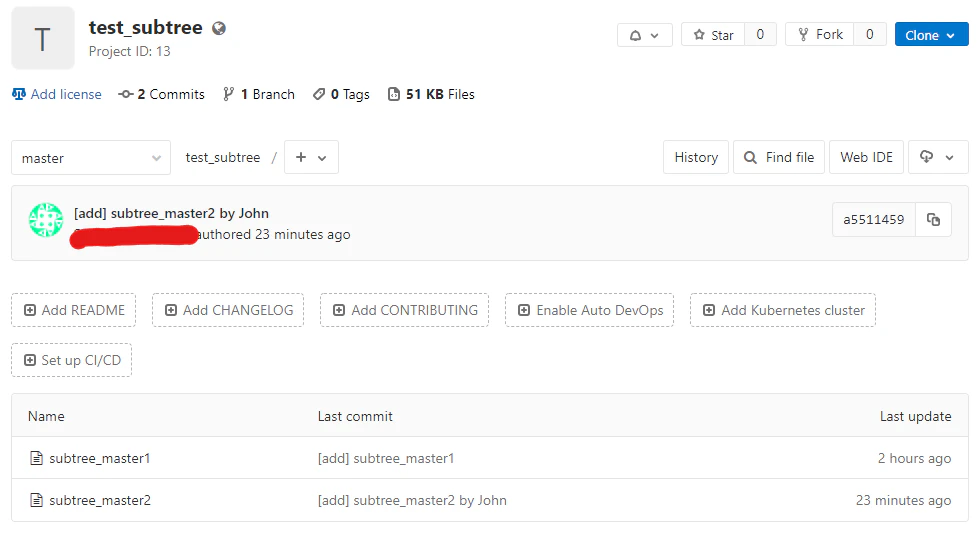979x536 pixels.
Task: Open '[add] subtree_master2 by John' commit in table
Action: click(412, 500)
